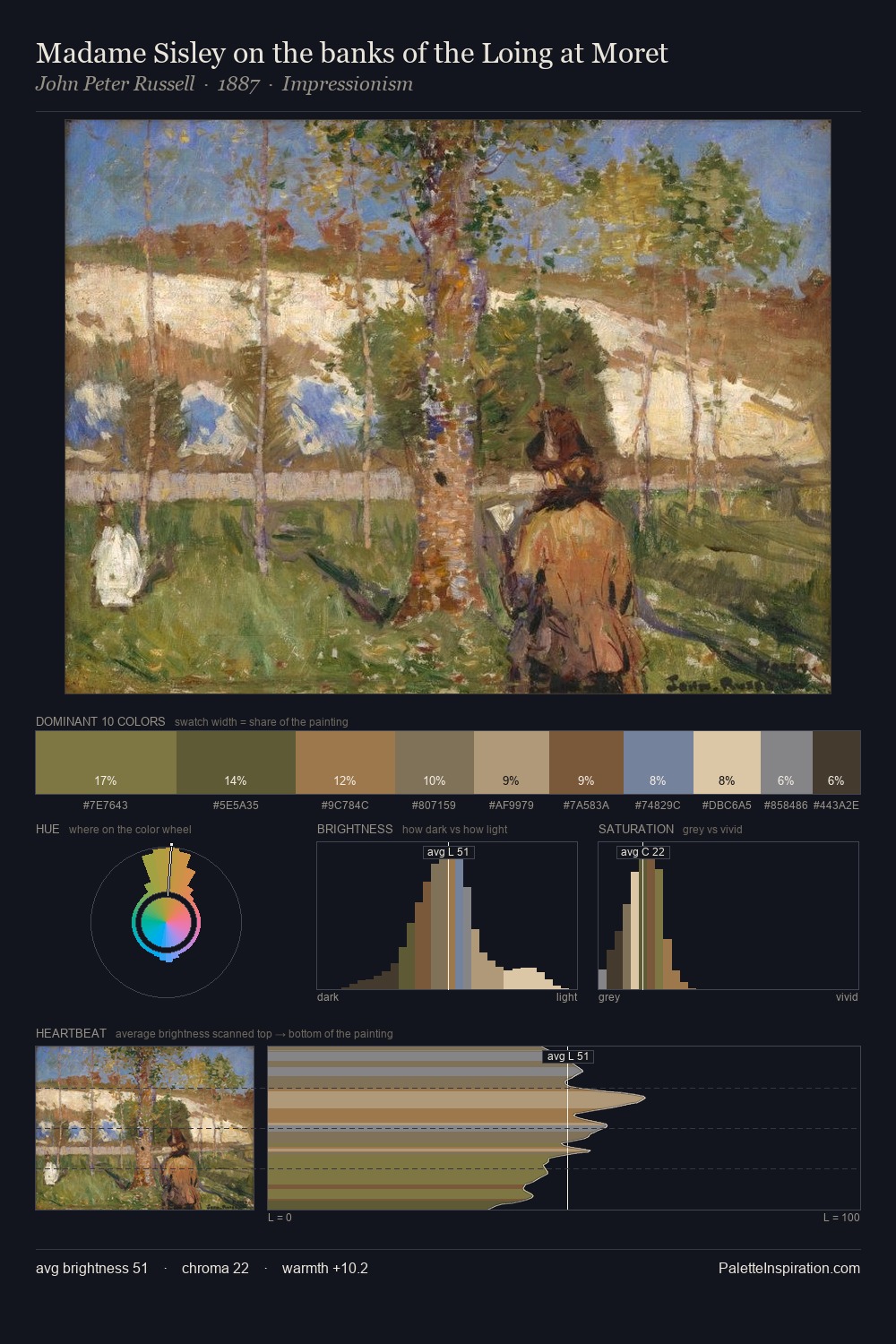Choose the #807159 brown-grey swatch
The width and height of the screenshot is (896, 1344).
point(435,762)
